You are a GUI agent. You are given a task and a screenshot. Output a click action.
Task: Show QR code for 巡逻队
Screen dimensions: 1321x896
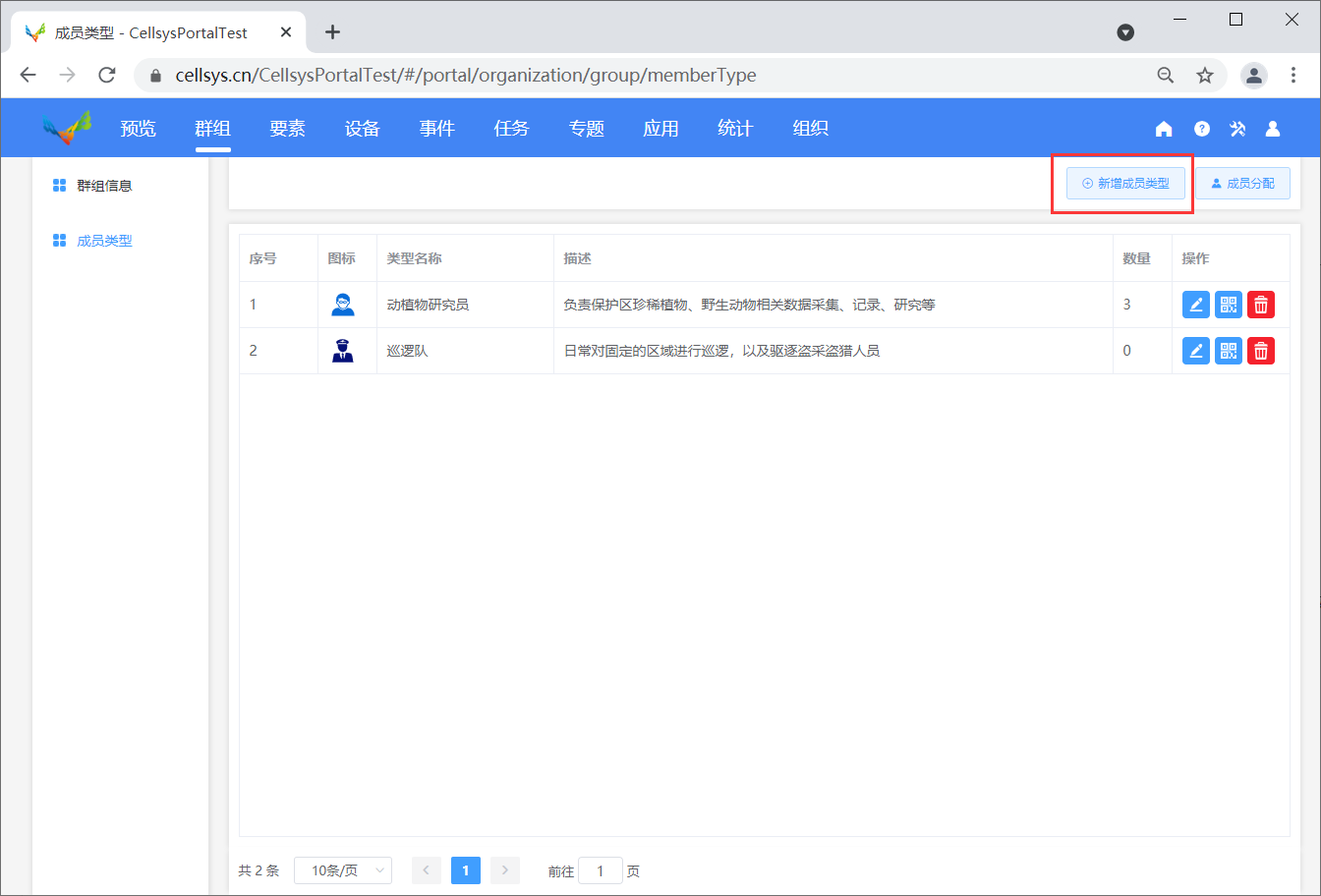(x=1229, y=351)
